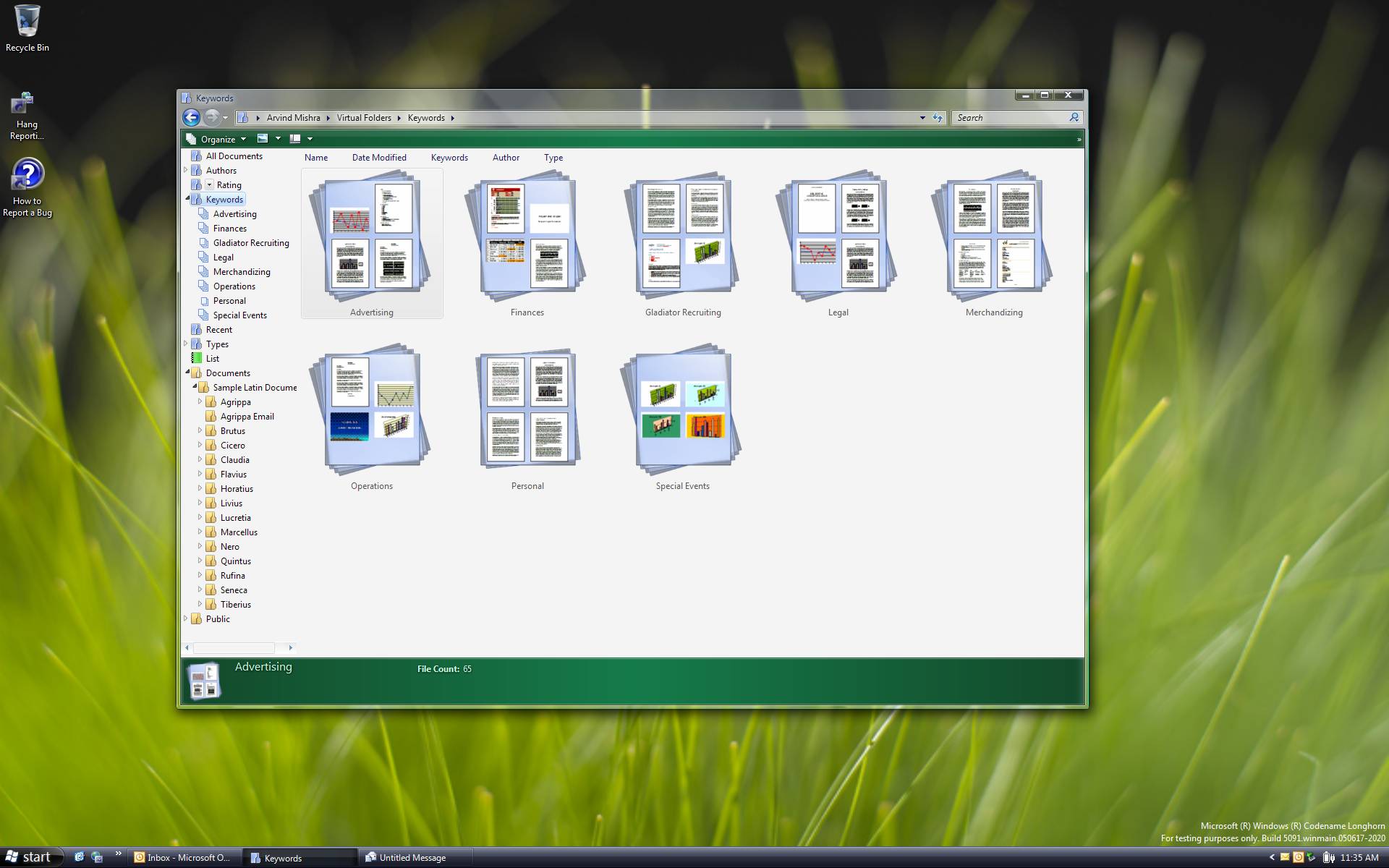
Task: Open the address bar history dropdown
Action: pyautogui.click(x=922, y=117)
